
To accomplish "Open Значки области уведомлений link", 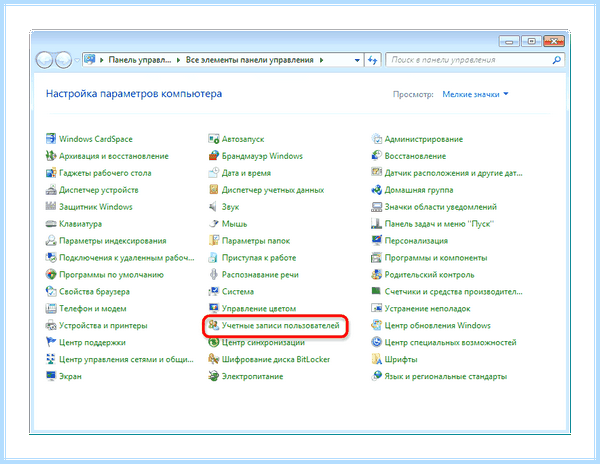I will [440, 207].
